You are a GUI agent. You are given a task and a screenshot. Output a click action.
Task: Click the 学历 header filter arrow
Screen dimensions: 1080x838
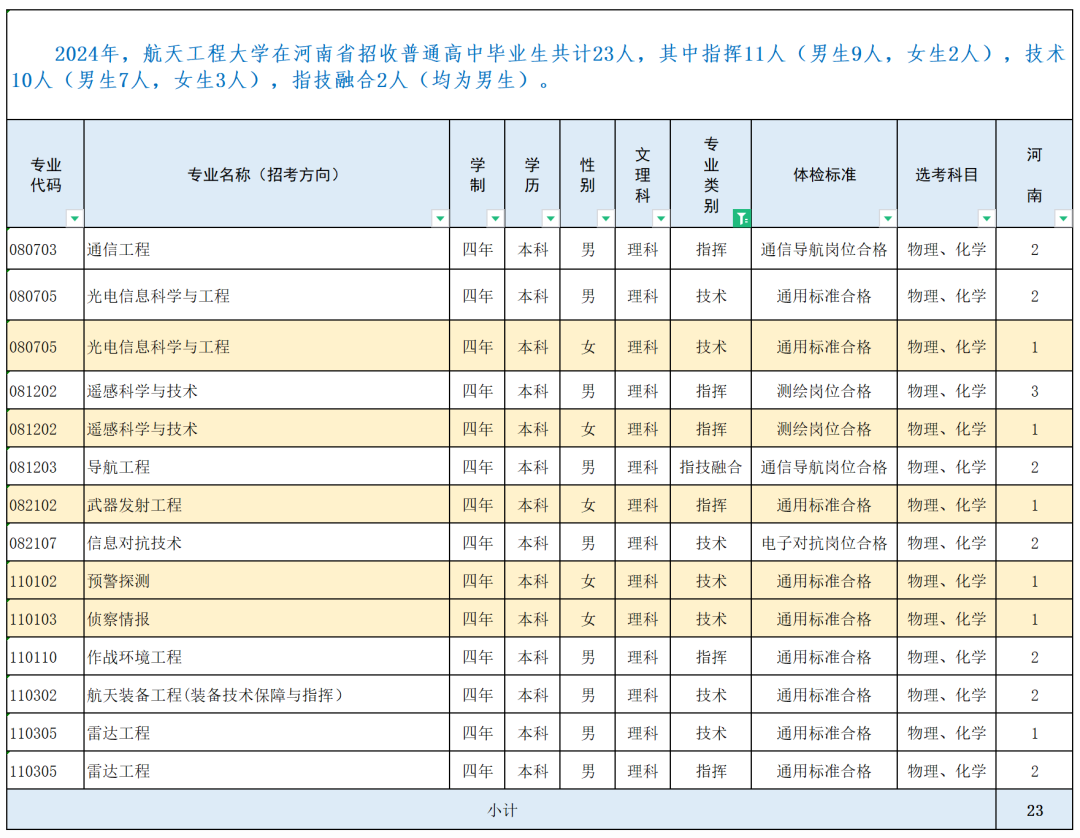coord(549,218)
